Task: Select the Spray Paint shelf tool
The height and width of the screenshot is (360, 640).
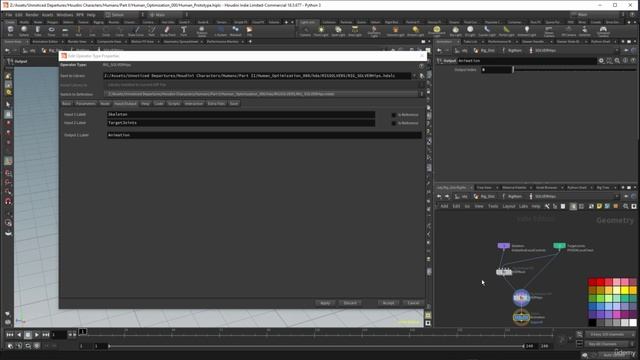Action: (x=167, y=31)
